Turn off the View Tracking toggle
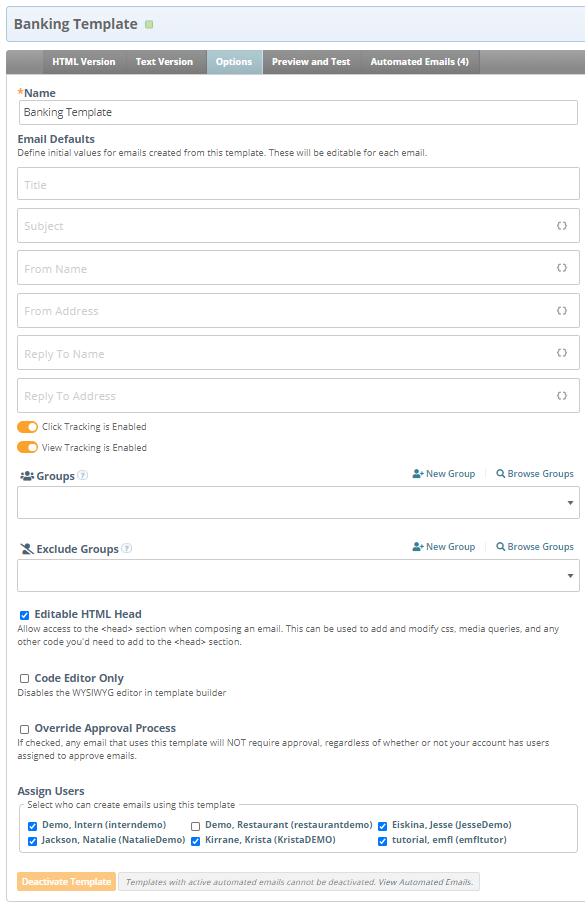The width and height of the screenshot is (585, 906). coord(27,448)
